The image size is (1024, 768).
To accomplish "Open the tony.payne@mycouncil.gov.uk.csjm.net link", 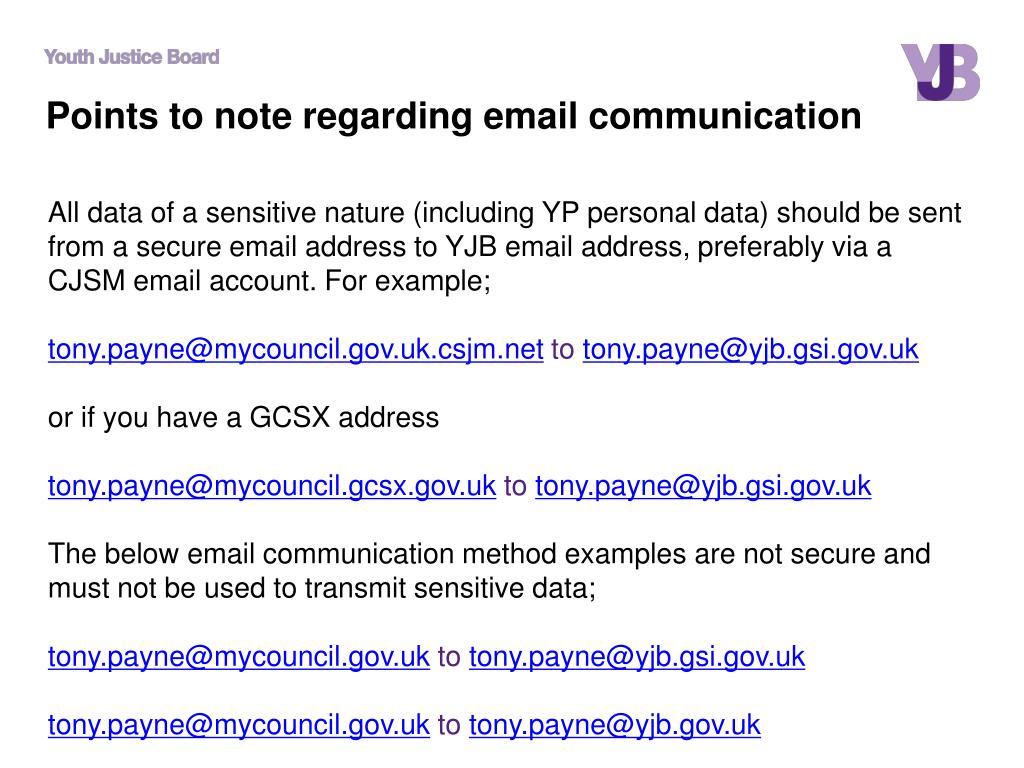I will coord(296,349).
